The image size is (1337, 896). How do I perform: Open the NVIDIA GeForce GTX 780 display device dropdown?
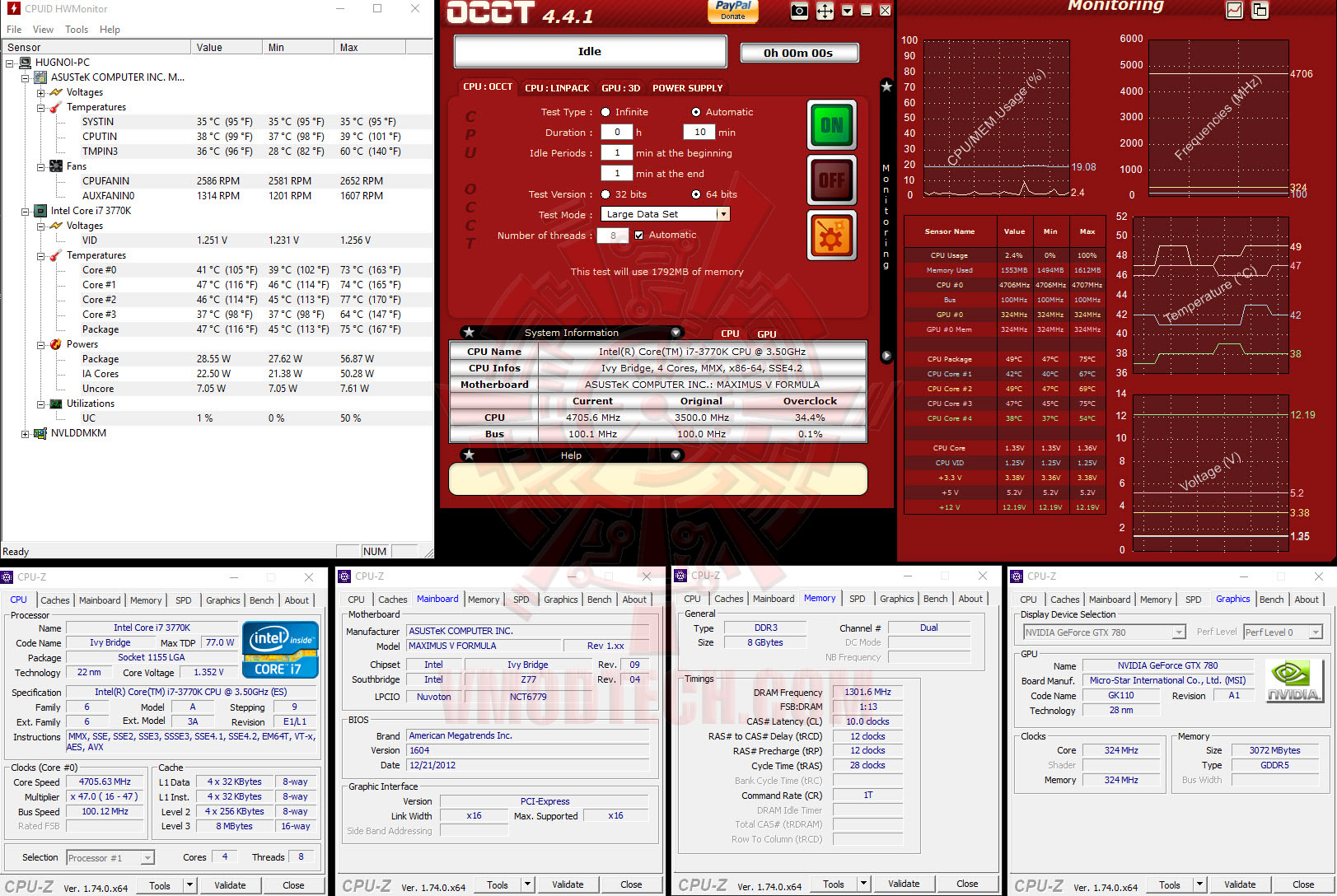coord(1179,632)
